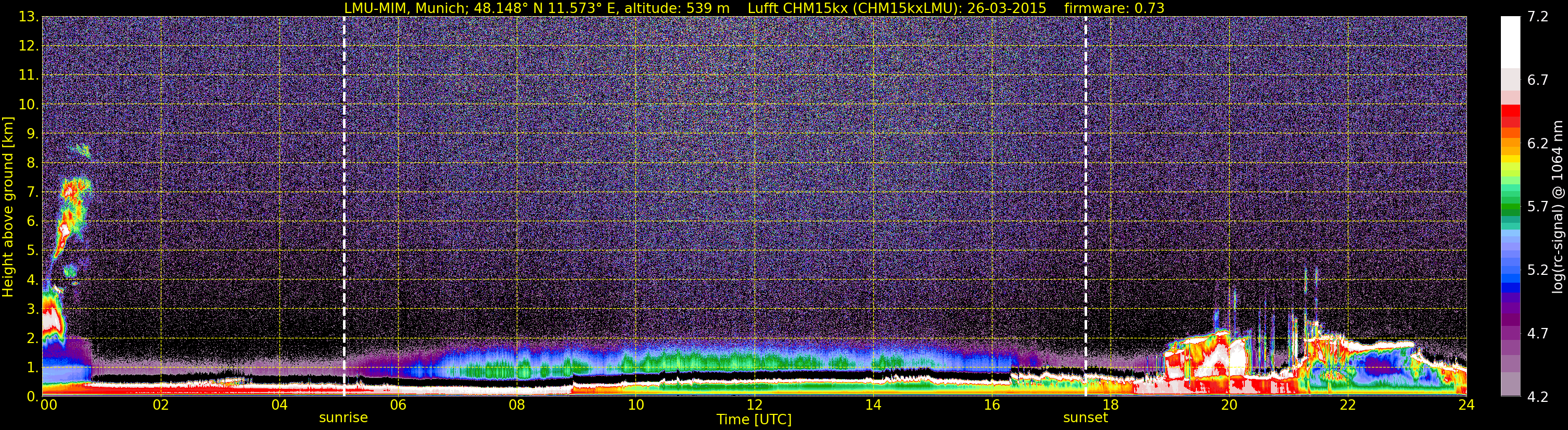
Task: Click the 'Height above ground [km]' axis label
Action: tap(8, 207)
